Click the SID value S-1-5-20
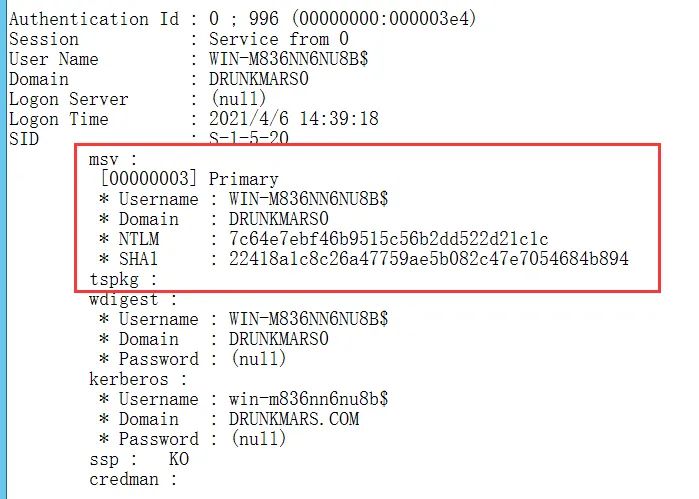Screen dimensions: 699x499 [x=249, y=137]
